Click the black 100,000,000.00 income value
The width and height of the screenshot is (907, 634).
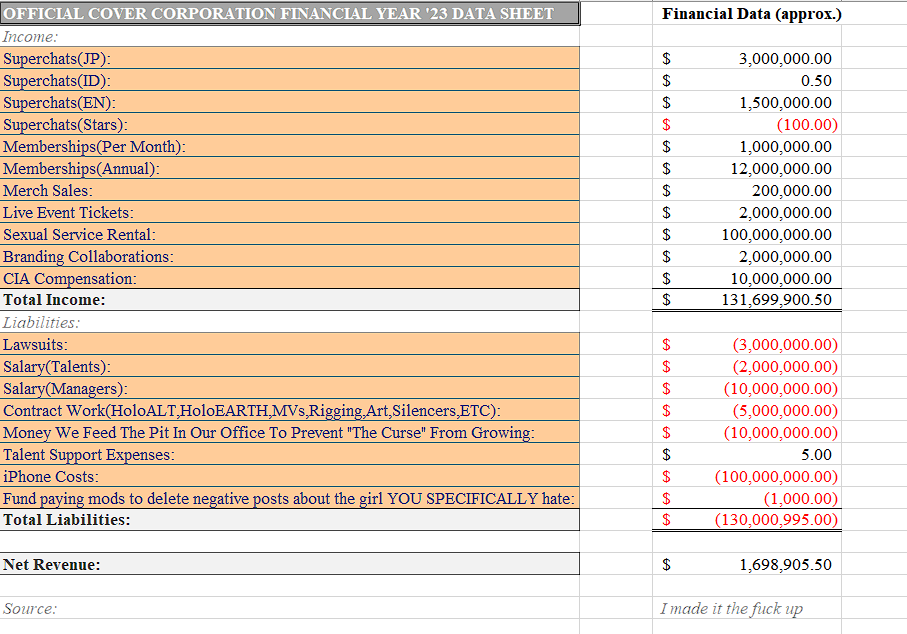tap(776, 234)
